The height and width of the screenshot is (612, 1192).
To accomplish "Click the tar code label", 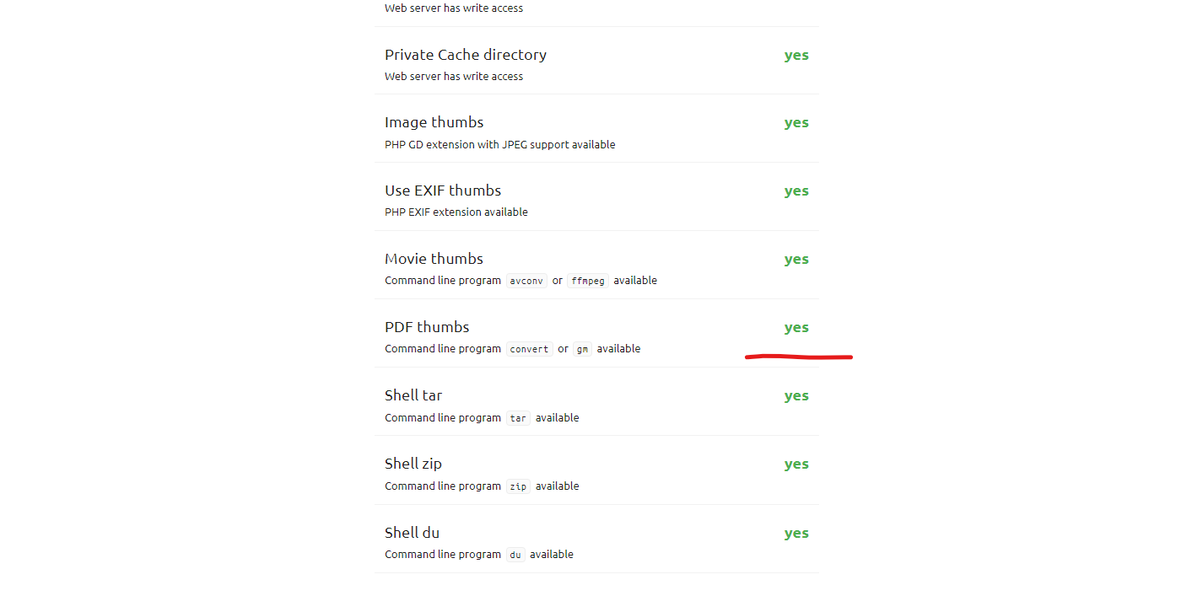I will (x=518, y=418).
